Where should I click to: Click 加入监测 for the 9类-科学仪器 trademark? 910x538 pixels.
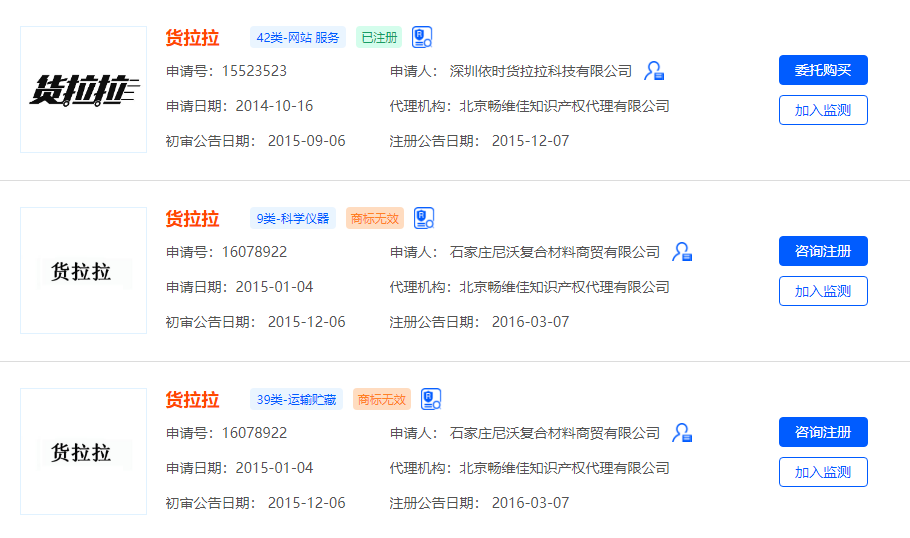click(x=823, y=291)
